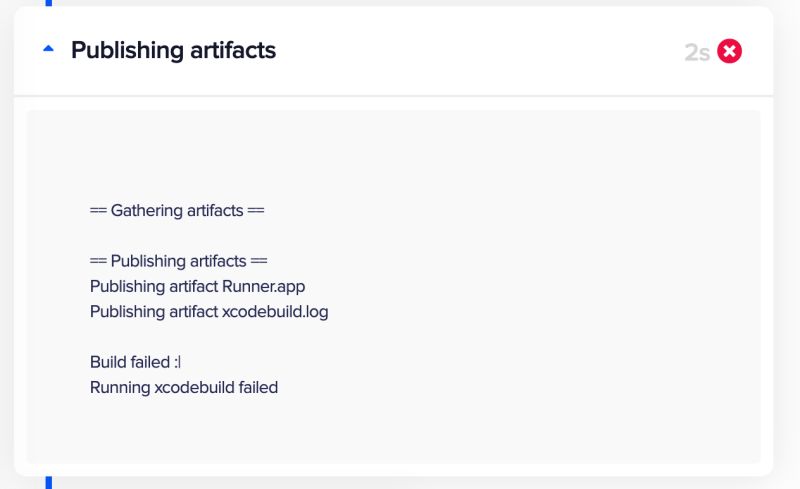The height and width of the screenshot is (489, 800).
Task: Click the 'Running xcodebuild failed' log message
Action: [x=184, y=387]
